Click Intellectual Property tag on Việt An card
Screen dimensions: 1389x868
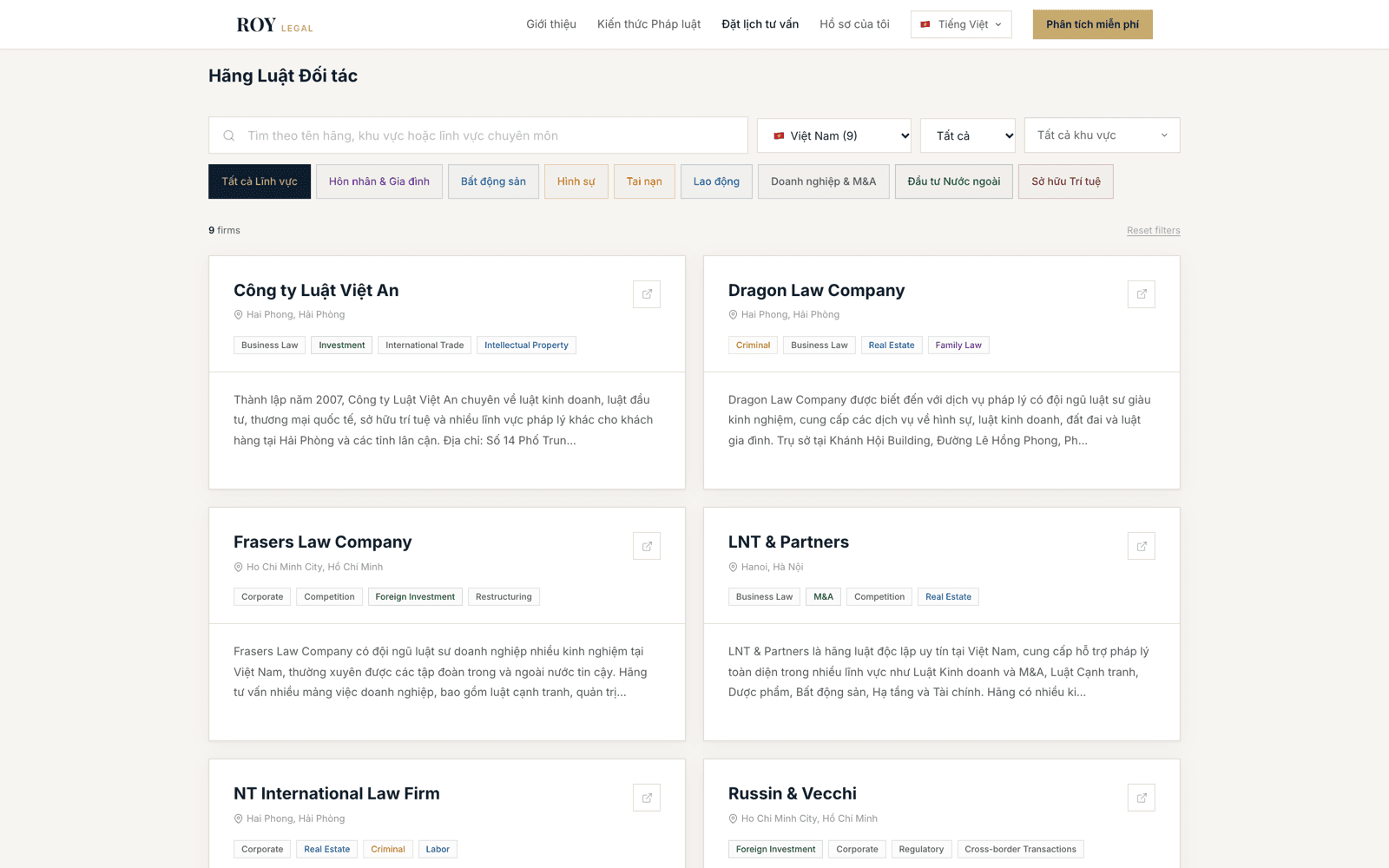click(x=526, y=345)
